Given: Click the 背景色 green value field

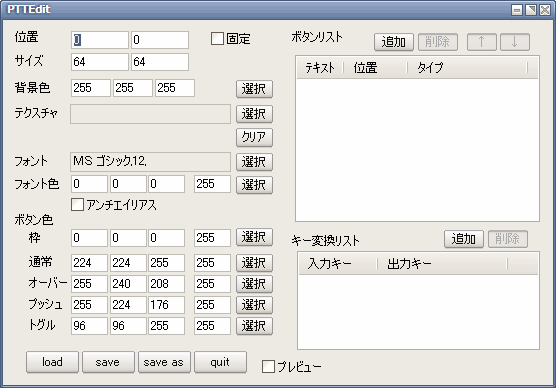Looking at the screenshot, I should click(133, 88).
